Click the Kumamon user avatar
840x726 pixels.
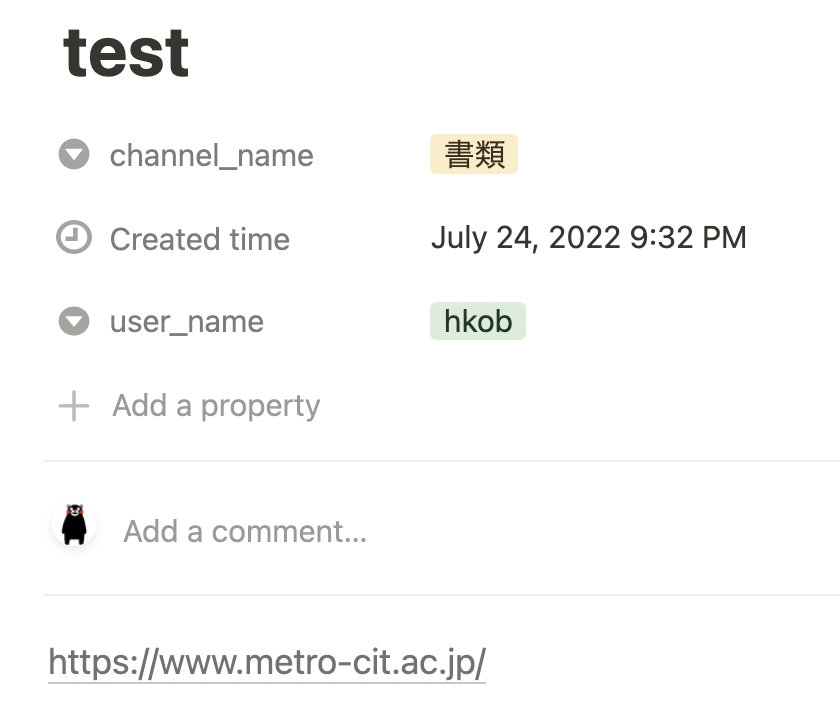point(74,525)
